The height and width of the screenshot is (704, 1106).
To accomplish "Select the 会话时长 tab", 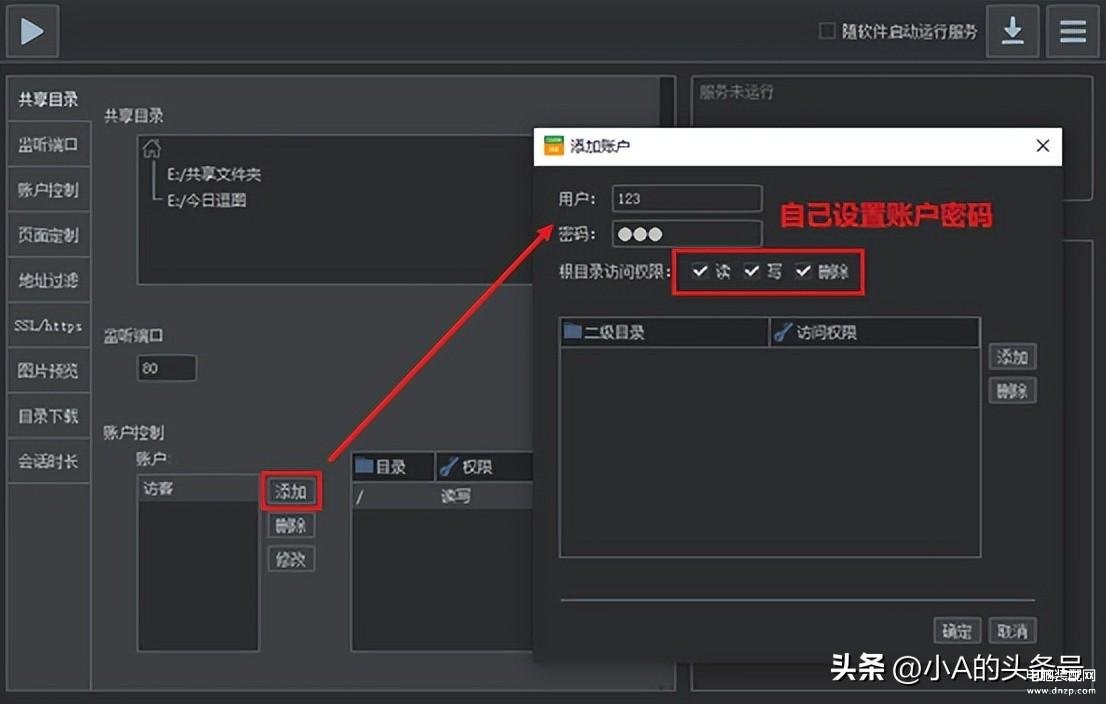I will click(x=48, y=461).
